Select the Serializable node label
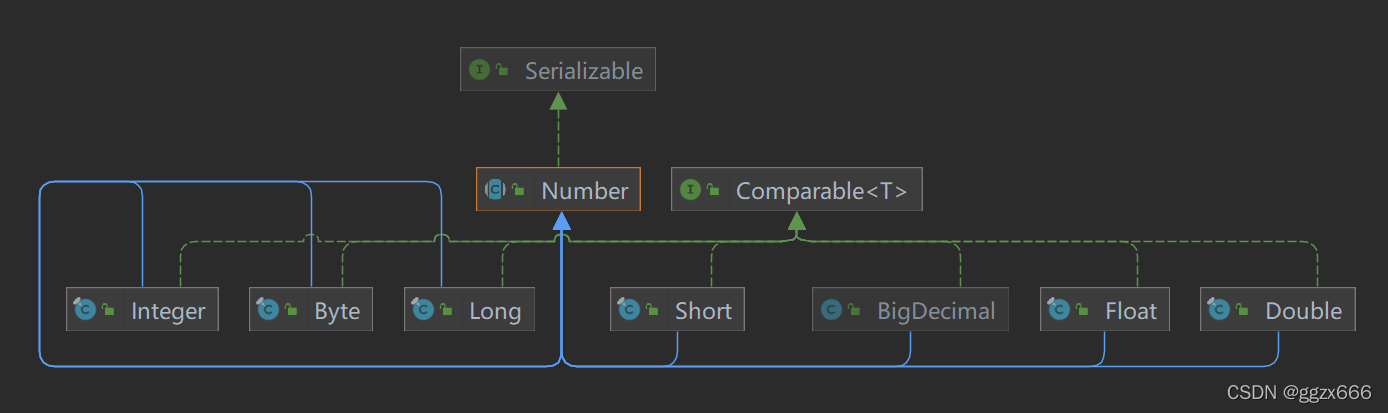 (584, 71)
